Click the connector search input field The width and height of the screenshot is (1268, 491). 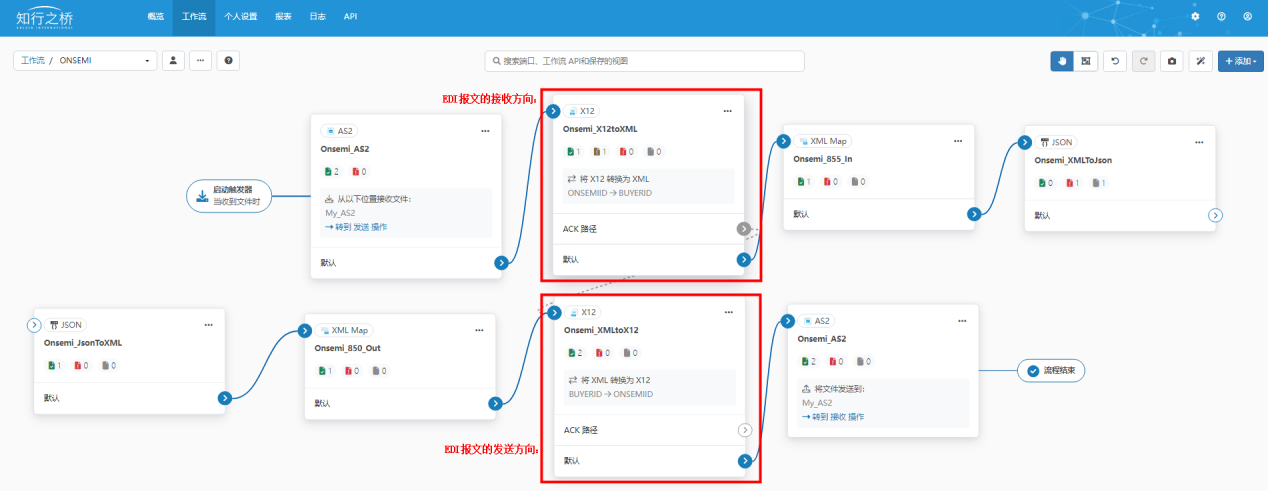644,61
